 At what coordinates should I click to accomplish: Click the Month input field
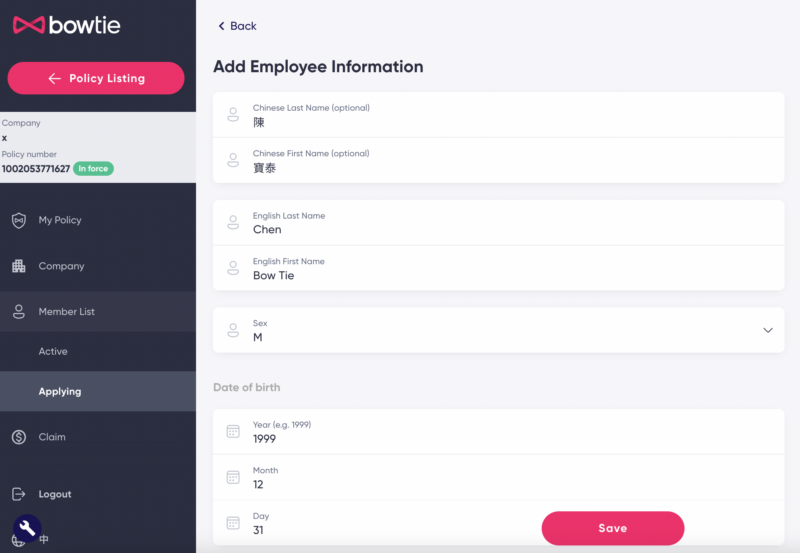click(x=498, y=478)
